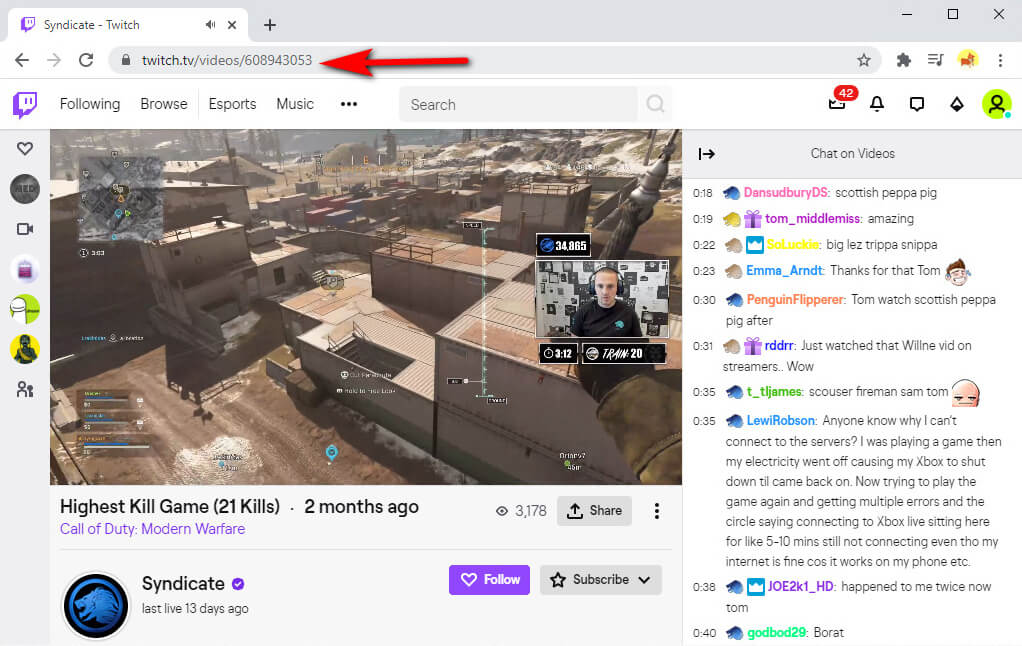Click the Follow button

489,580
